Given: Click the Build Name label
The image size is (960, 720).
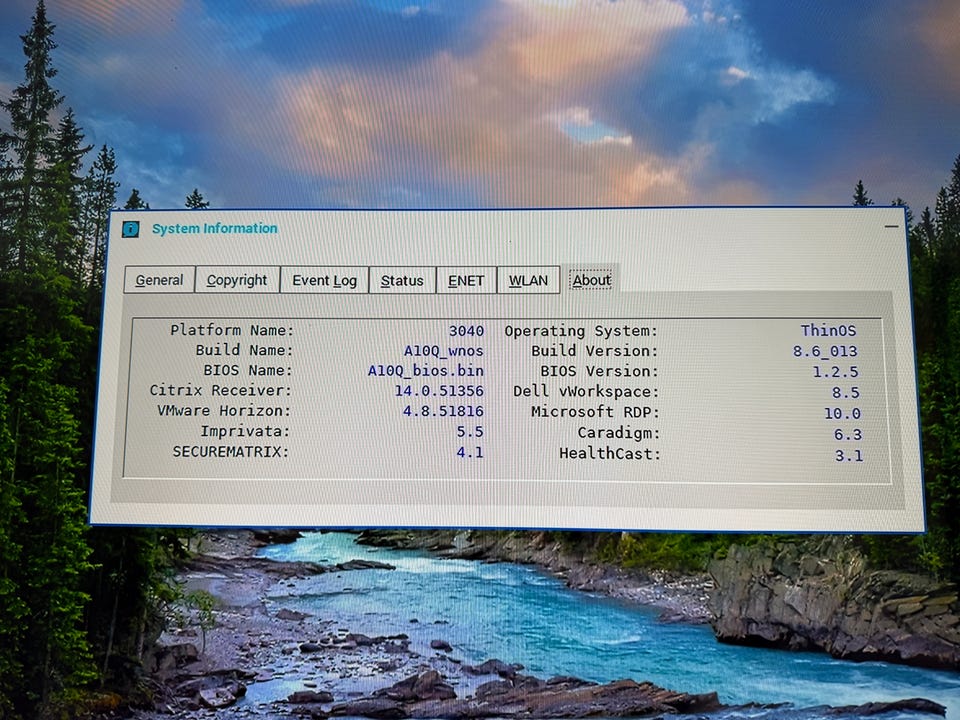Looking at the screenshot, I should pyautogui.click(x=244, y=350).
